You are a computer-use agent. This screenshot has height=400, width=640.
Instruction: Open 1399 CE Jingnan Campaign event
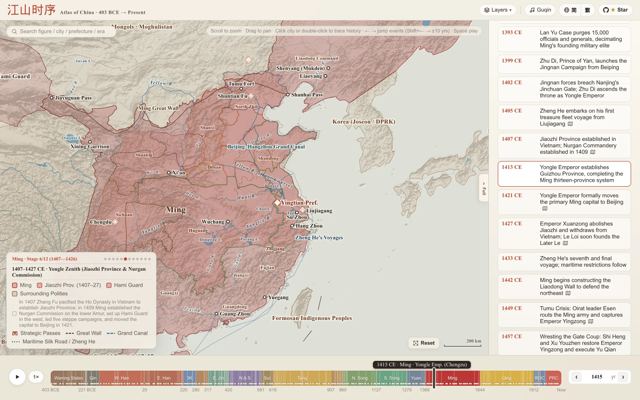(x=564, y=64)
